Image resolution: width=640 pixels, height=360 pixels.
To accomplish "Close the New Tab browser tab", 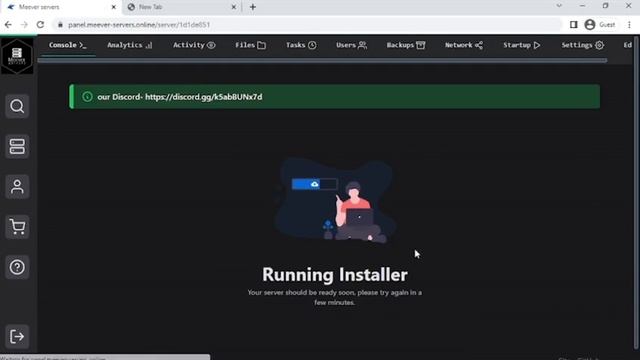I will pos(234,7).
